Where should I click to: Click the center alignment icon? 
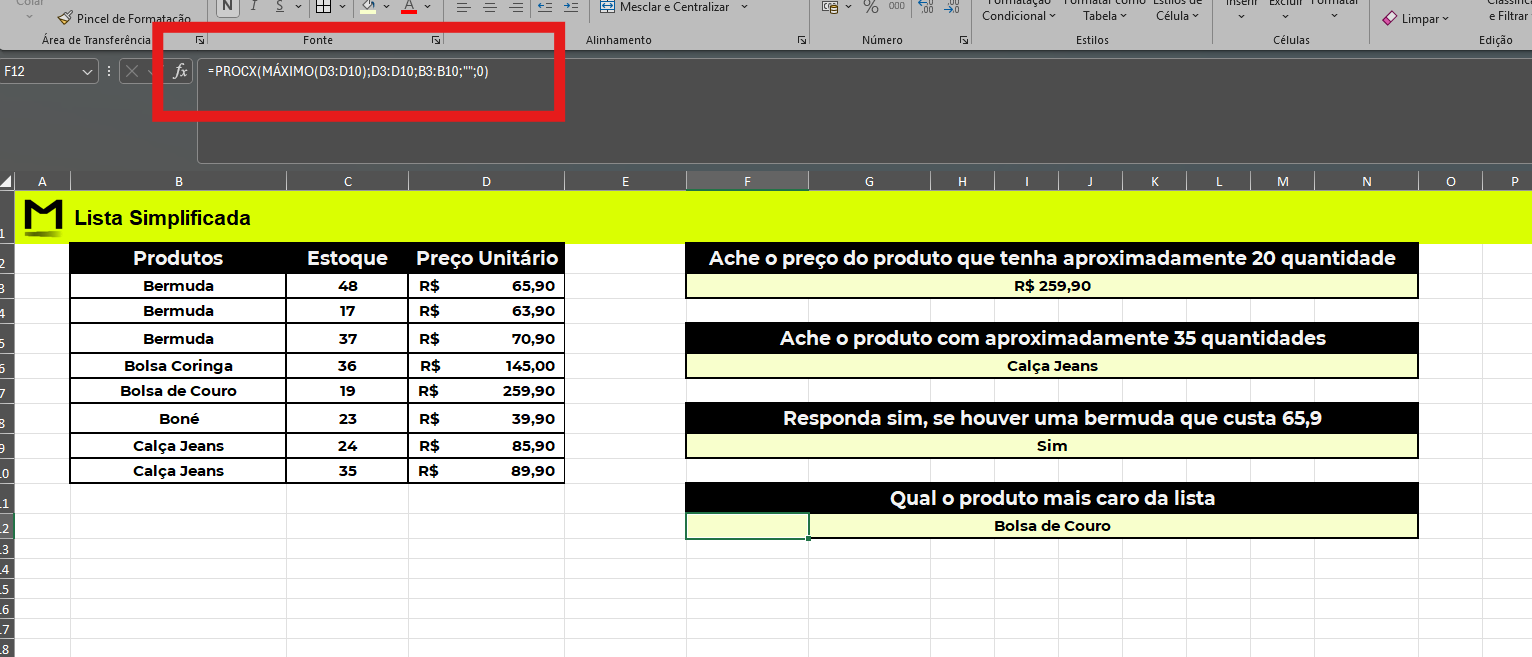(x=490, y=7)
